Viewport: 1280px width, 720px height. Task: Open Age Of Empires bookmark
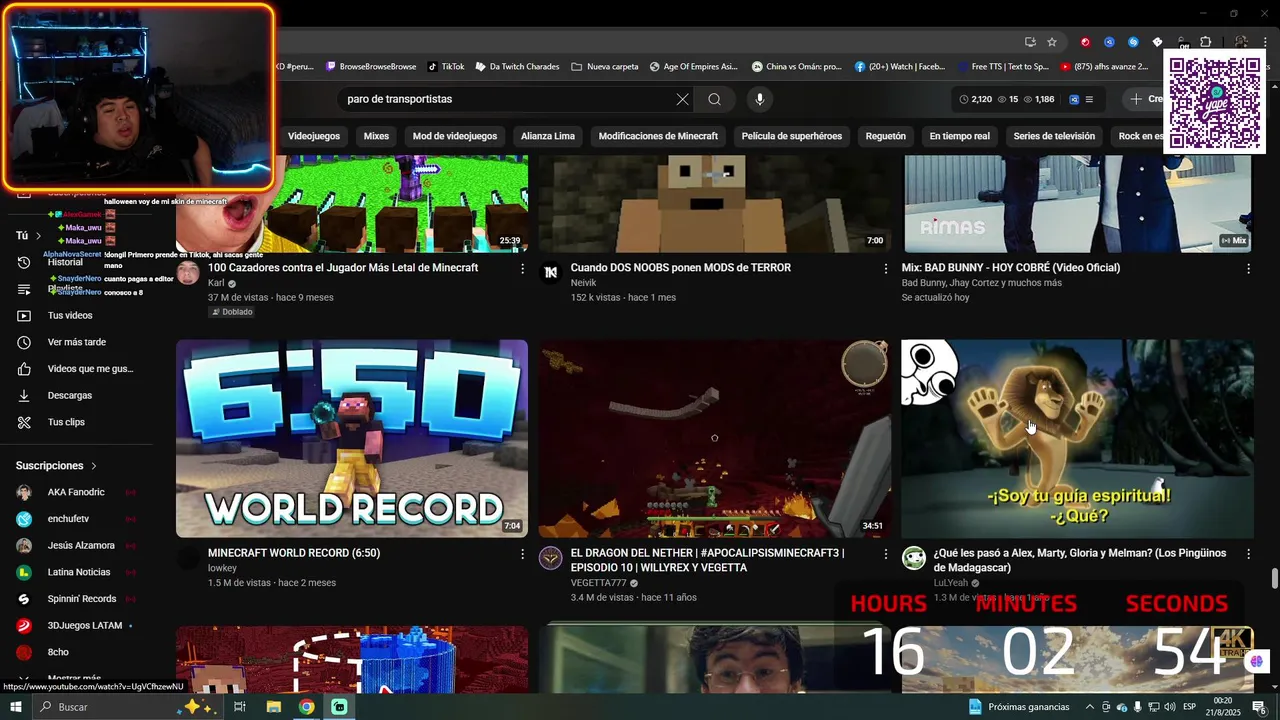(694, 67)
